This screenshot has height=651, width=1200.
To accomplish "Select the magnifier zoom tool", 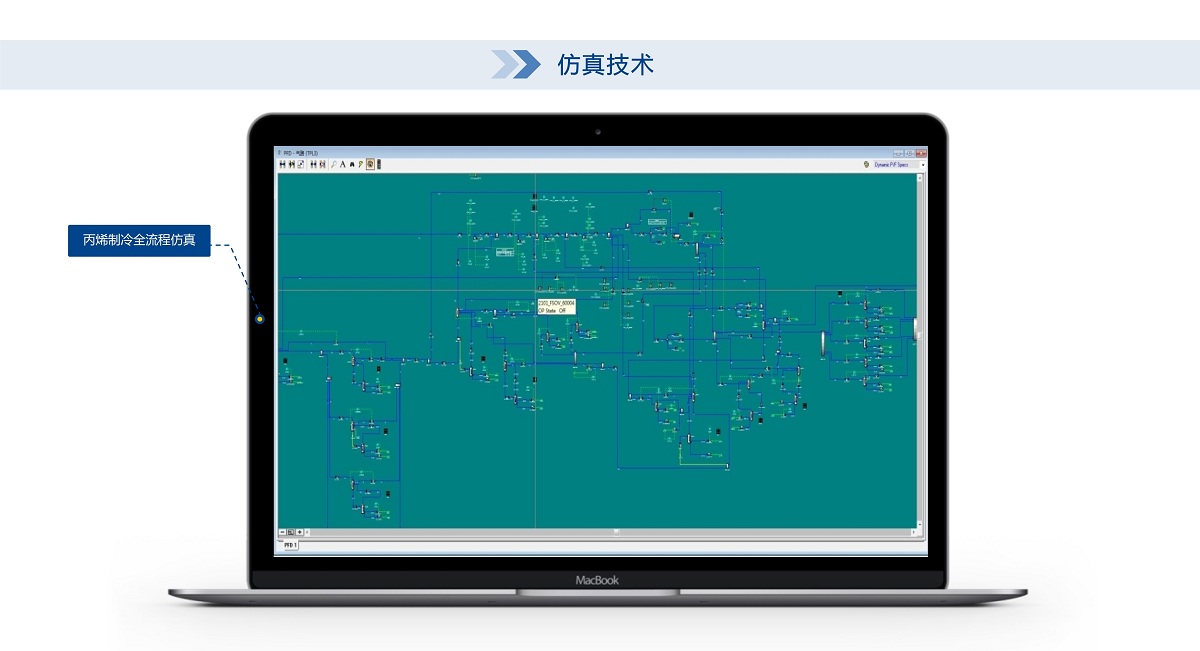I will click(333, 164).
